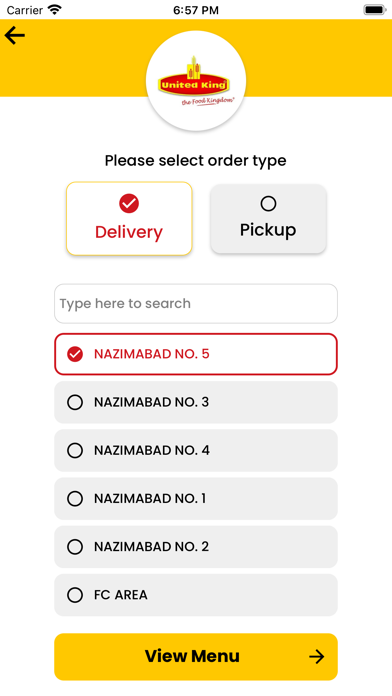The image size is (392, 696).
Task: Tap the United King logo
Action: [196, 81]
